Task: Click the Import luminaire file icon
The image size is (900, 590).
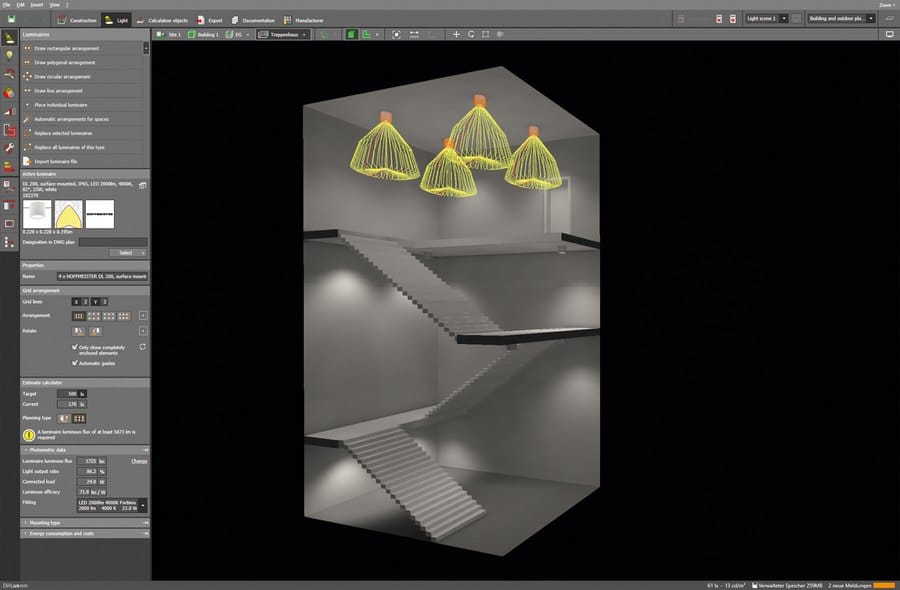Action: click(x=27, y=161)
